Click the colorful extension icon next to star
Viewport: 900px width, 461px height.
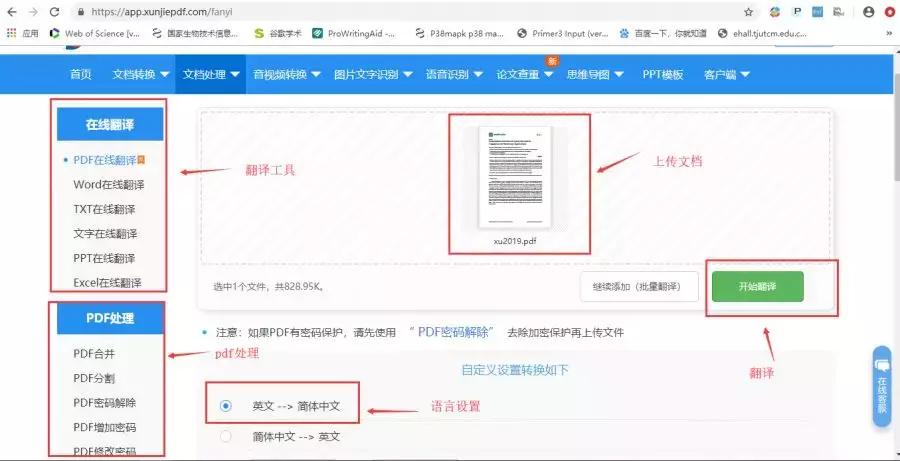775,11
